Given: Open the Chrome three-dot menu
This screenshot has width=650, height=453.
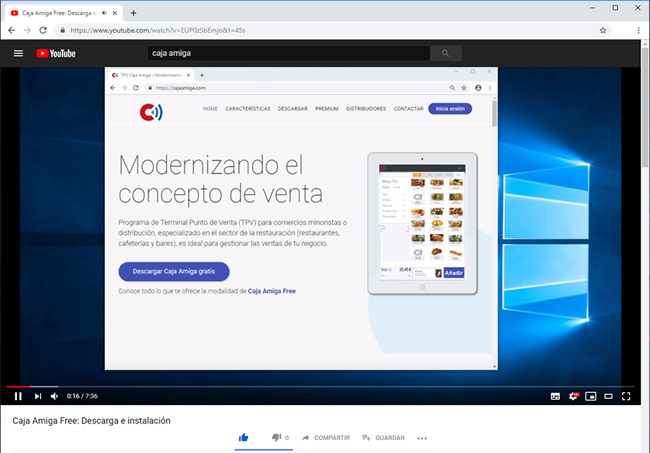Looking at the screenshot, I should [638, 30].
